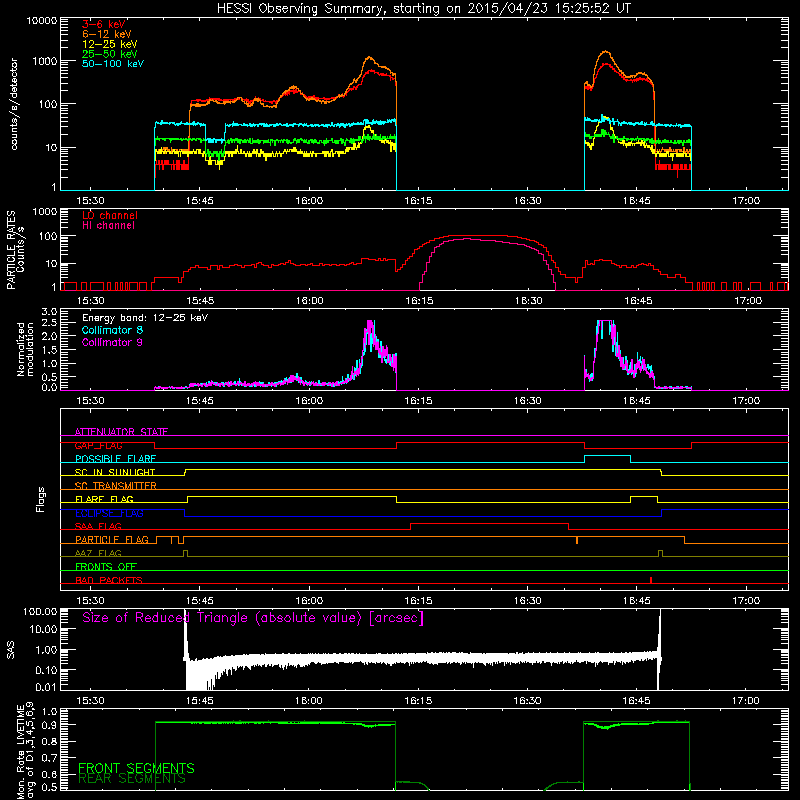Click the REAR SEGMENTS legend label
The height and width of the screenshot is (800, 800).
tap(132, 779)
